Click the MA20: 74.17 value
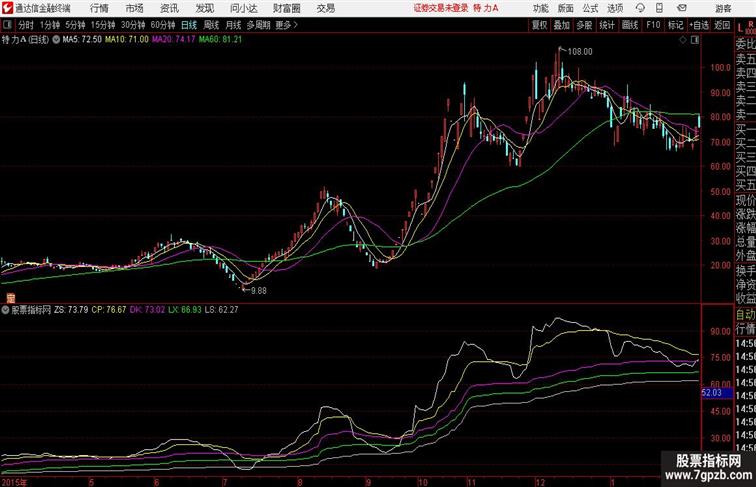This screenshot has width=756, height=487. (174, 40)
